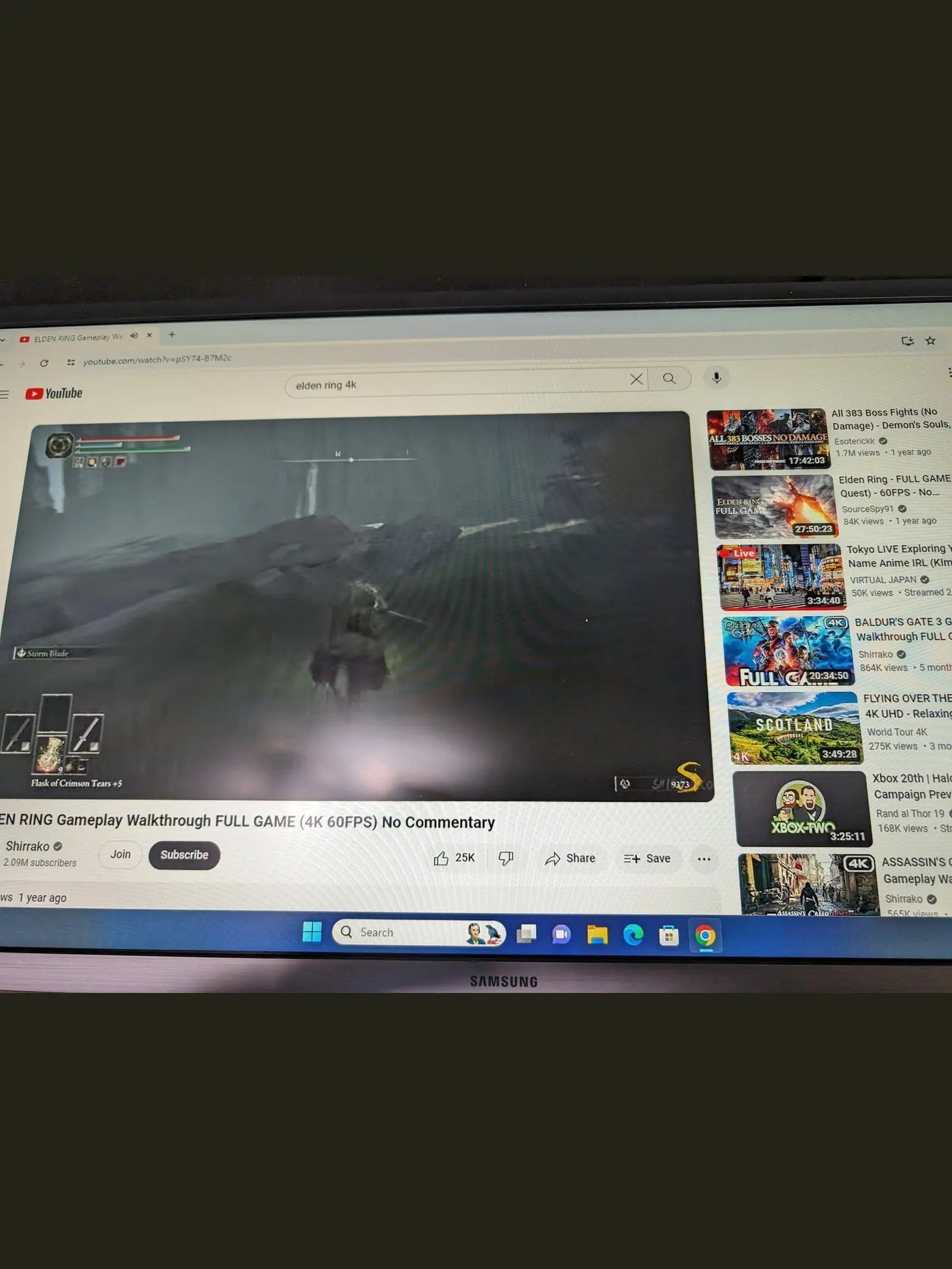The width and height of the screenshot is (952, 1269).
Task: Dislike the video with thumbs down
Action: [x=506, y=858]
